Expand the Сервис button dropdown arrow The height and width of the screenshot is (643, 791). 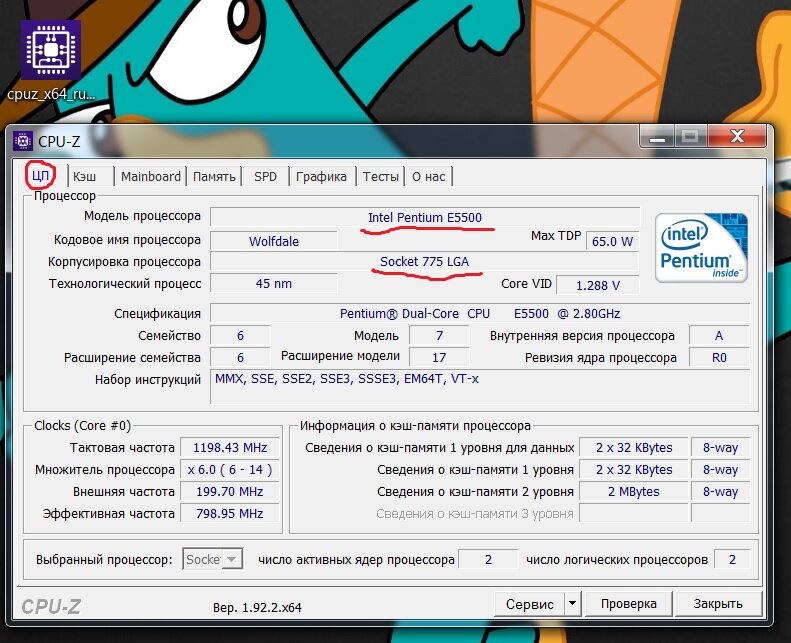(x=573, y=603)
